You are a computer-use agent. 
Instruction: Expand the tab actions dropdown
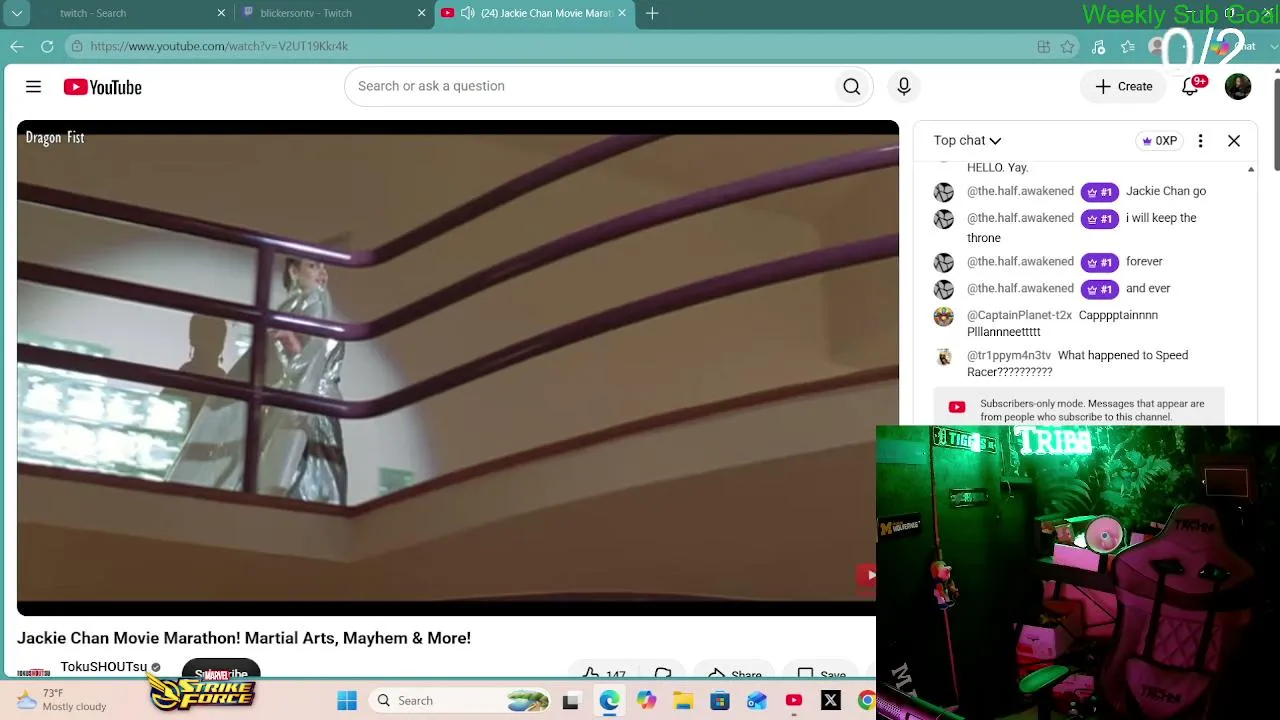point(17,13)
